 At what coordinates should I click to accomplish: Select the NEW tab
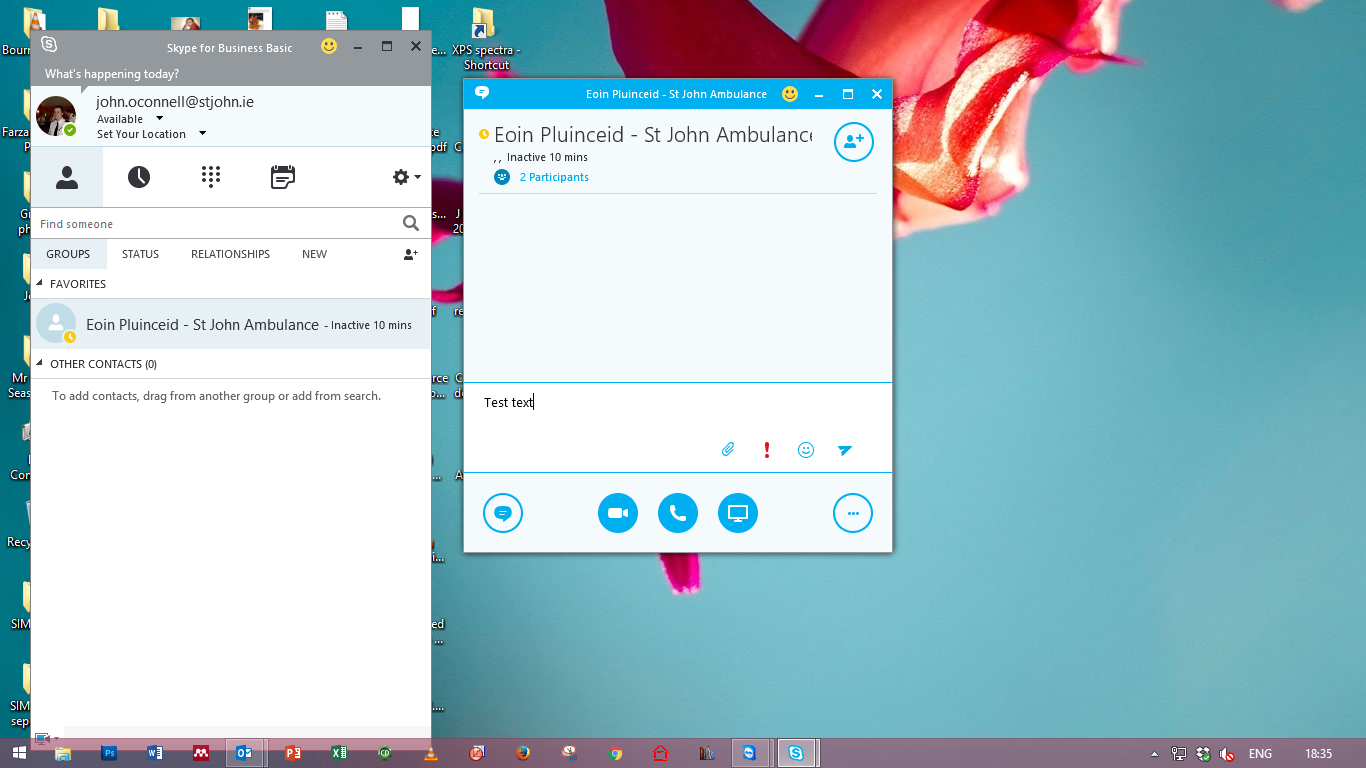[x=314, y=254]
